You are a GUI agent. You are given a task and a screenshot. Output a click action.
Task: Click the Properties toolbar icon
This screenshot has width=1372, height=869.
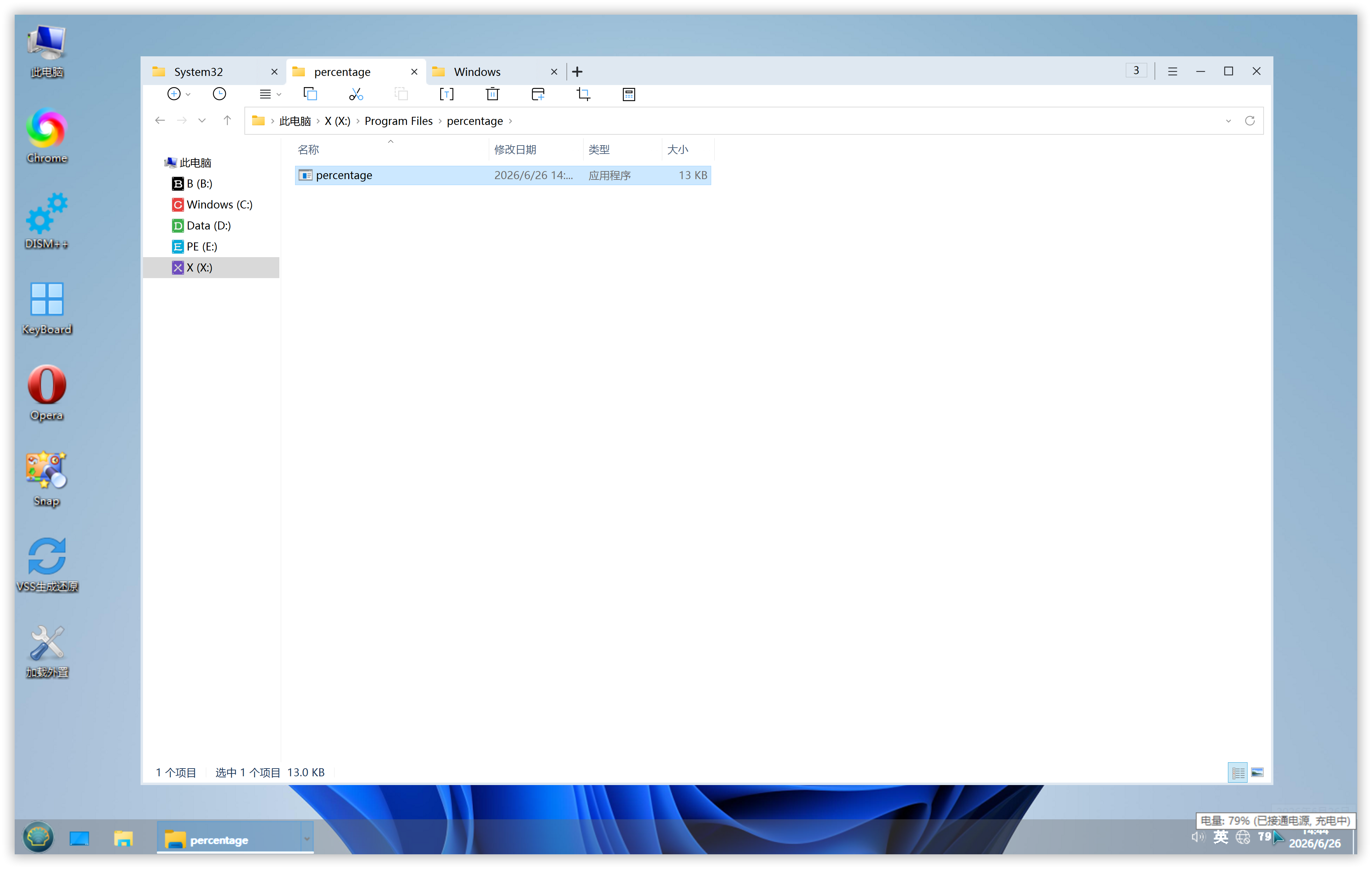coord(629,94)
